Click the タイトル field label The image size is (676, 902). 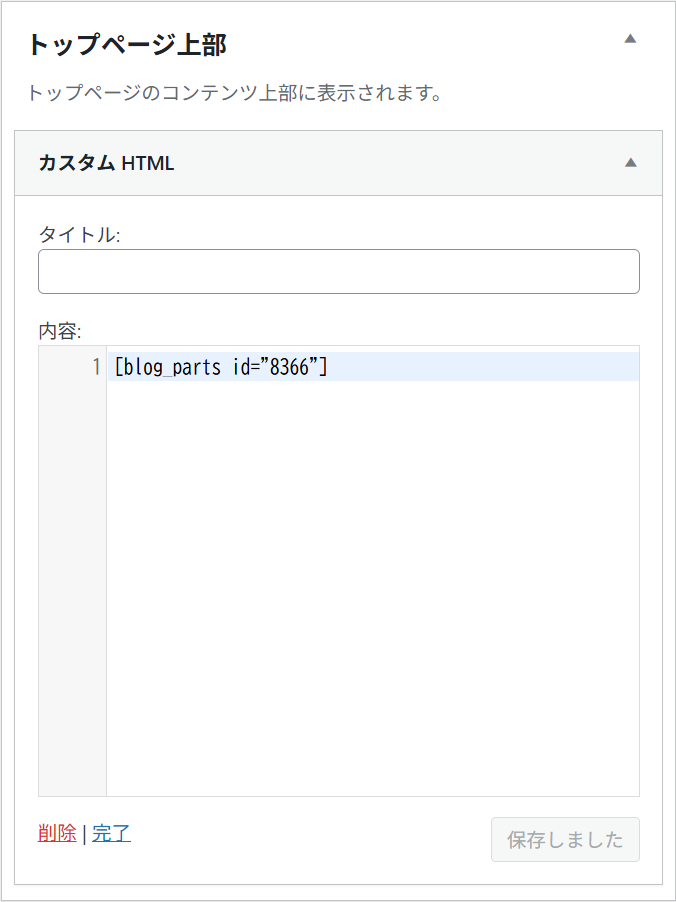coord(79,235)
